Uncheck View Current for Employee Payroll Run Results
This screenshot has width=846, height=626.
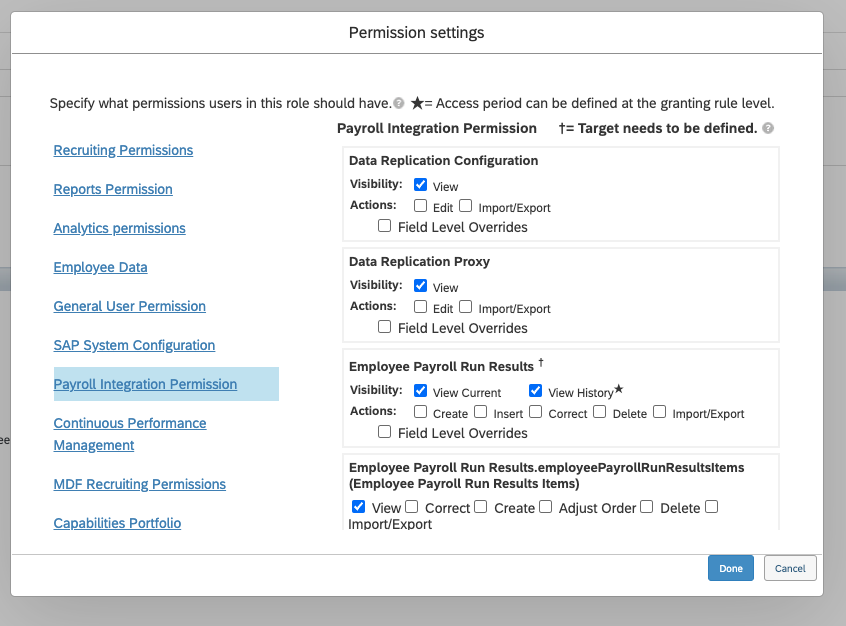421,391
